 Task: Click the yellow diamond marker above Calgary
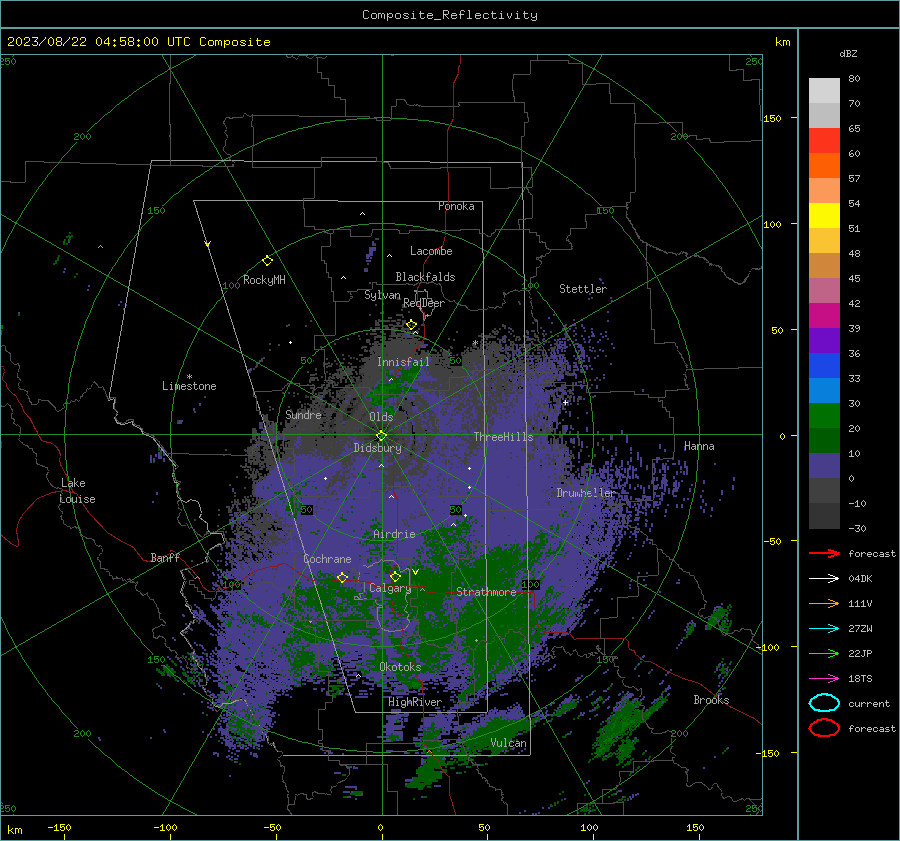click(395, 576)
